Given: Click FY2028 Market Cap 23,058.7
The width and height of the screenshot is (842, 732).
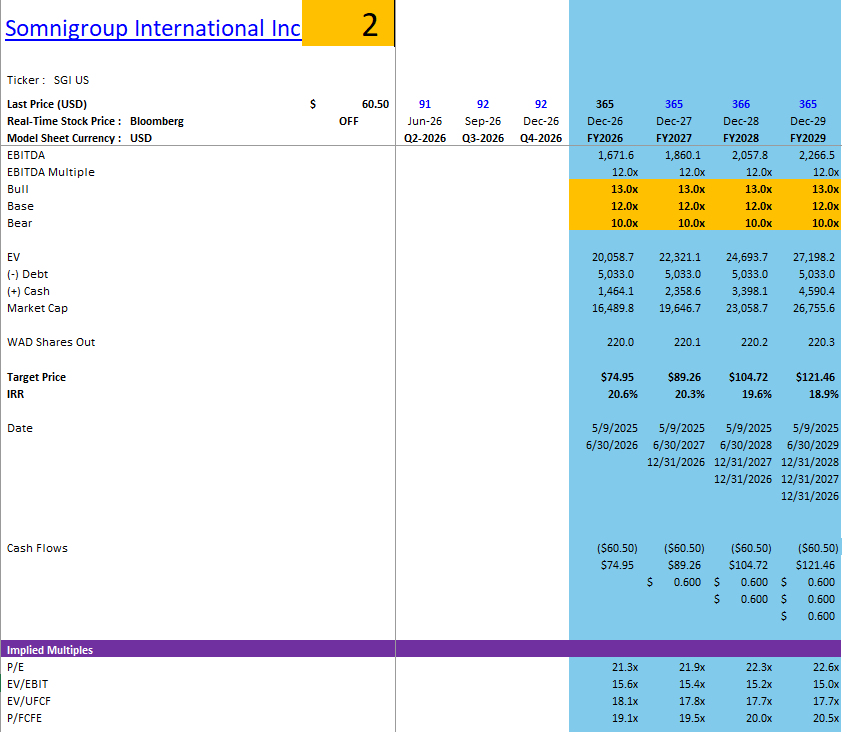Looking at the screenshot, I should click(x=747, y=308).
